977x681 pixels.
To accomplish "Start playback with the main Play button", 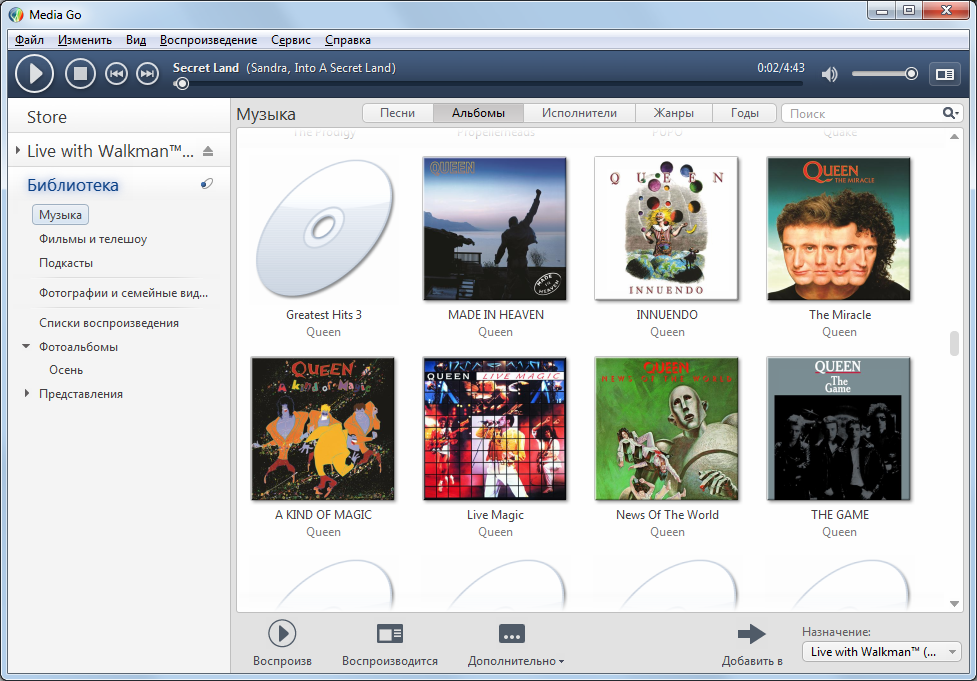I will (x=34, y=74).
